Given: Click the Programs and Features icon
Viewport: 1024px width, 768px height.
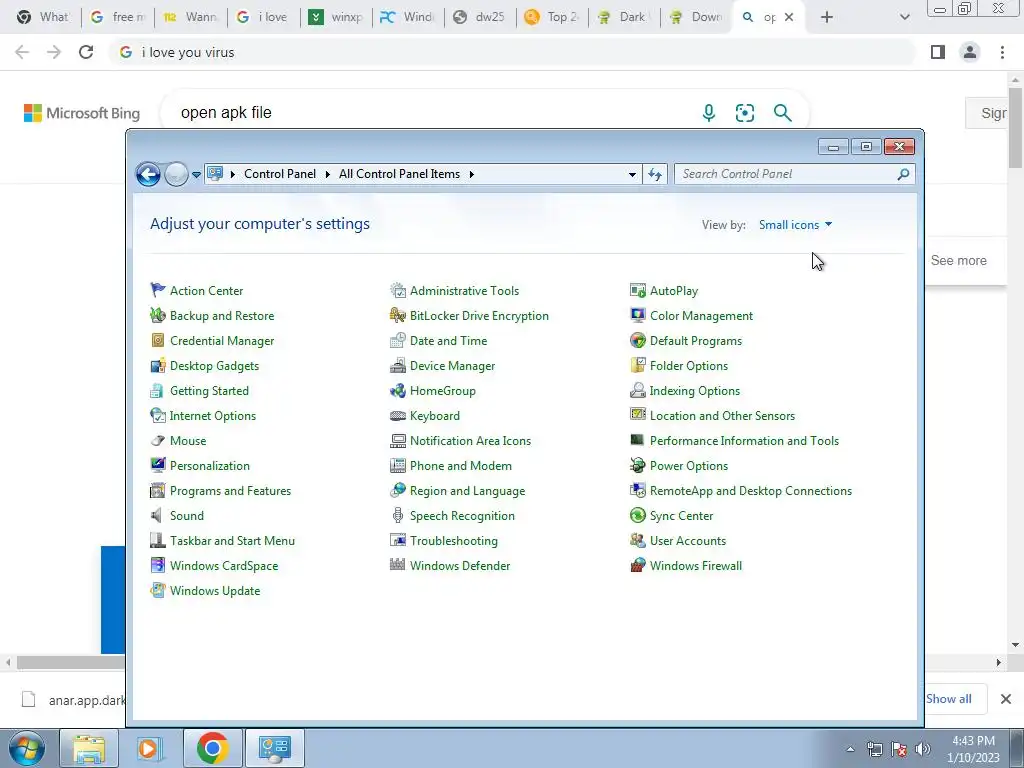Looking at the screenshot, I should tap(157, 490).
